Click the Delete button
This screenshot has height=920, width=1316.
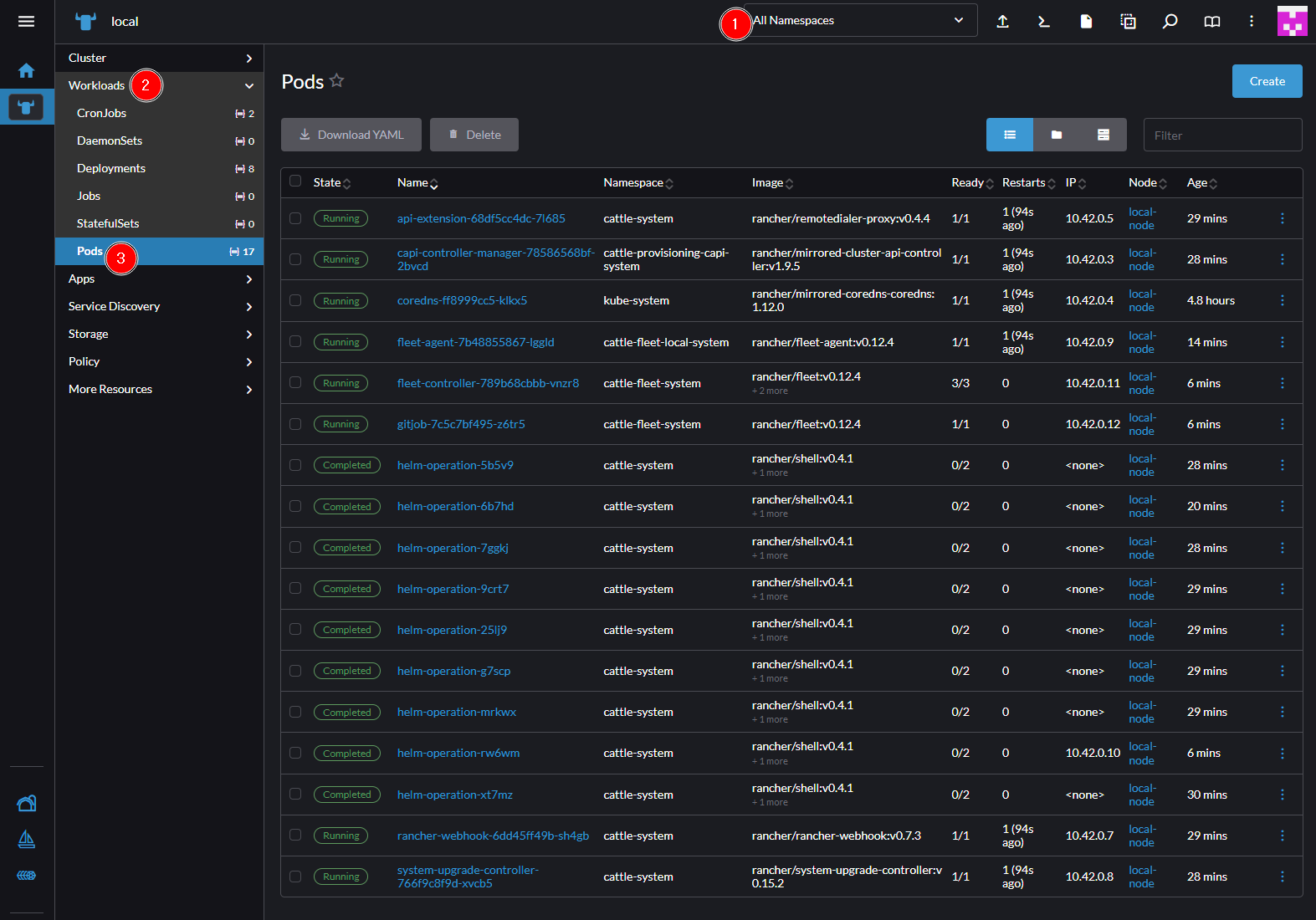coord(474,135)
